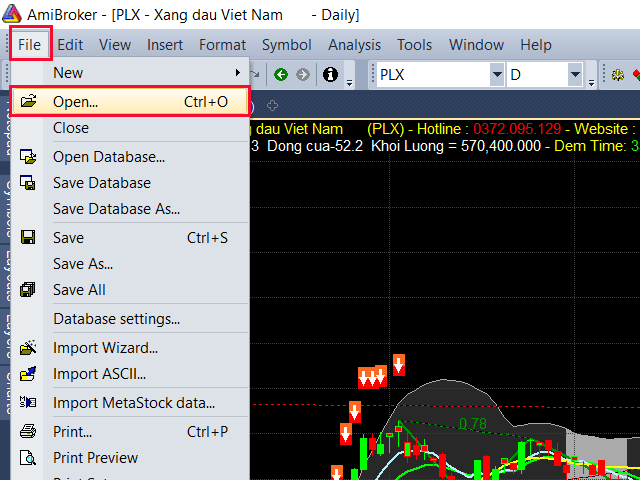Choose Print Preview entry
The height and width of the screenshot is (480, 640).
[x=130, y=458]
